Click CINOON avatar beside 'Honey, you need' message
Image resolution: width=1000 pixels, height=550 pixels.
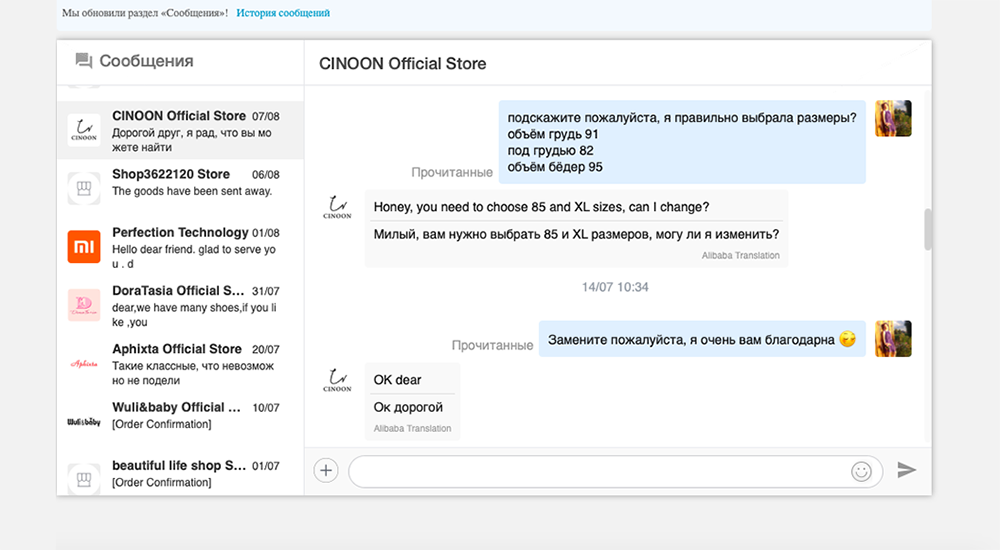337,207
